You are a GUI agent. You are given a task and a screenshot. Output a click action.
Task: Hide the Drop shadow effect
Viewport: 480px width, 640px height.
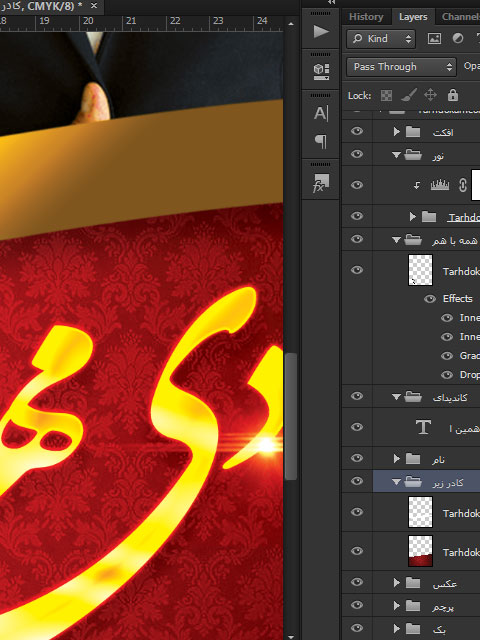(447, 375)
